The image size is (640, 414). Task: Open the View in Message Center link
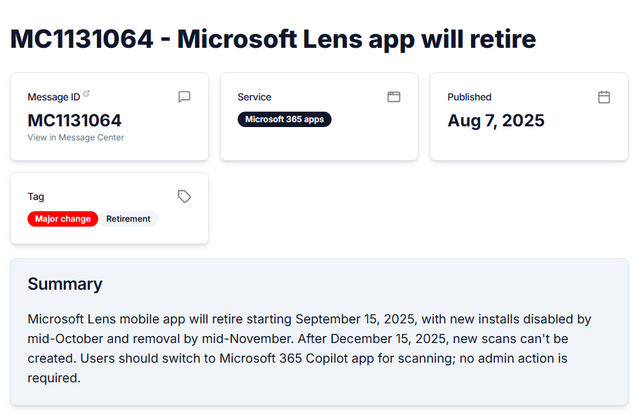[x=76, y=138]
